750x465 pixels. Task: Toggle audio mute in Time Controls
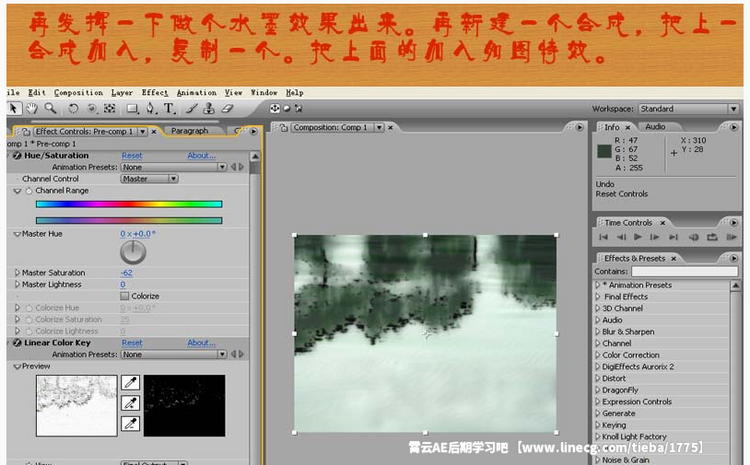point(694,237)
